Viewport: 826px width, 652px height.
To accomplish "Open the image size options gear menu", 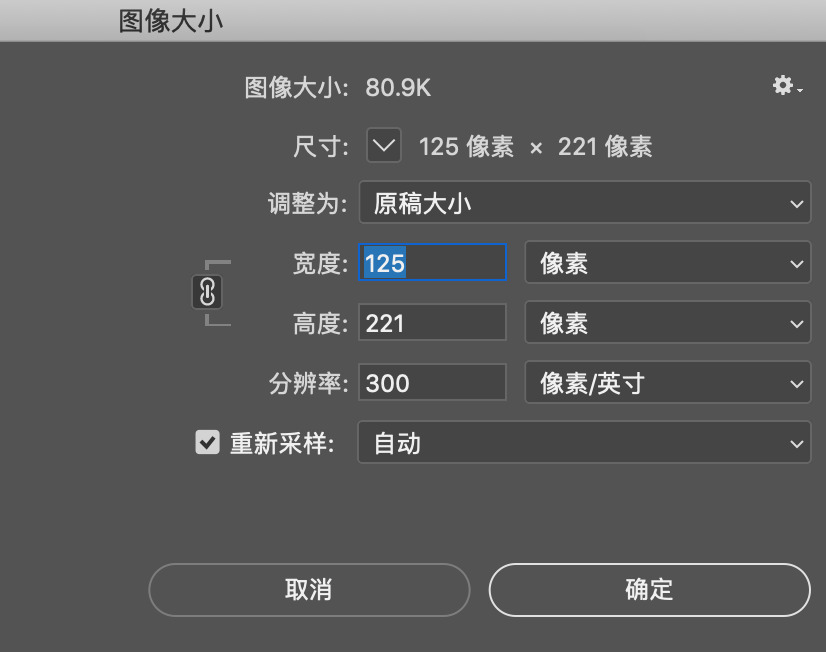I will [781, 87].
